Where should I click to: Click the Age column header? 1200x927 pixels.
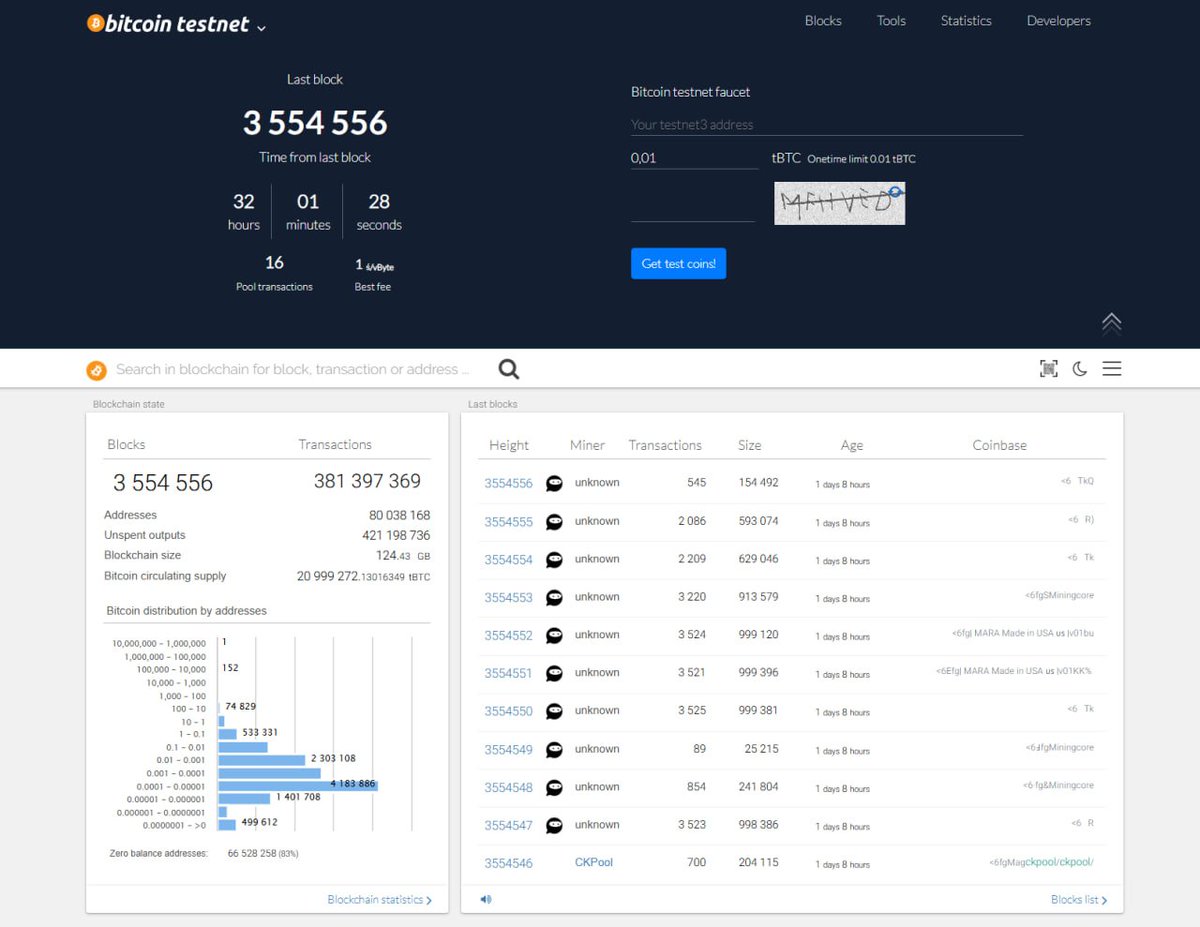click(852, 445)
